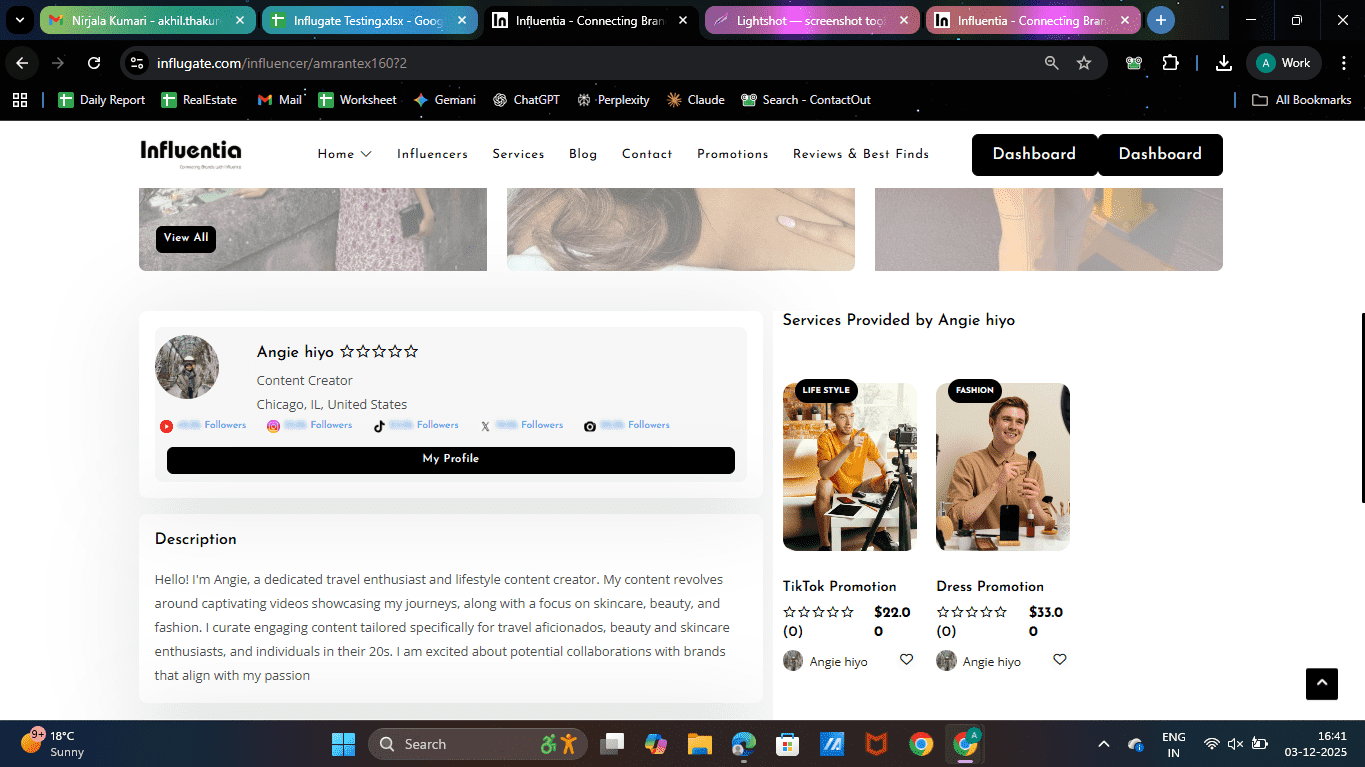This screenshot has height=767, width=1365.
Task: Open the tab search dropdown arrow
Action: pyautogui.click(x=19, y=20)
